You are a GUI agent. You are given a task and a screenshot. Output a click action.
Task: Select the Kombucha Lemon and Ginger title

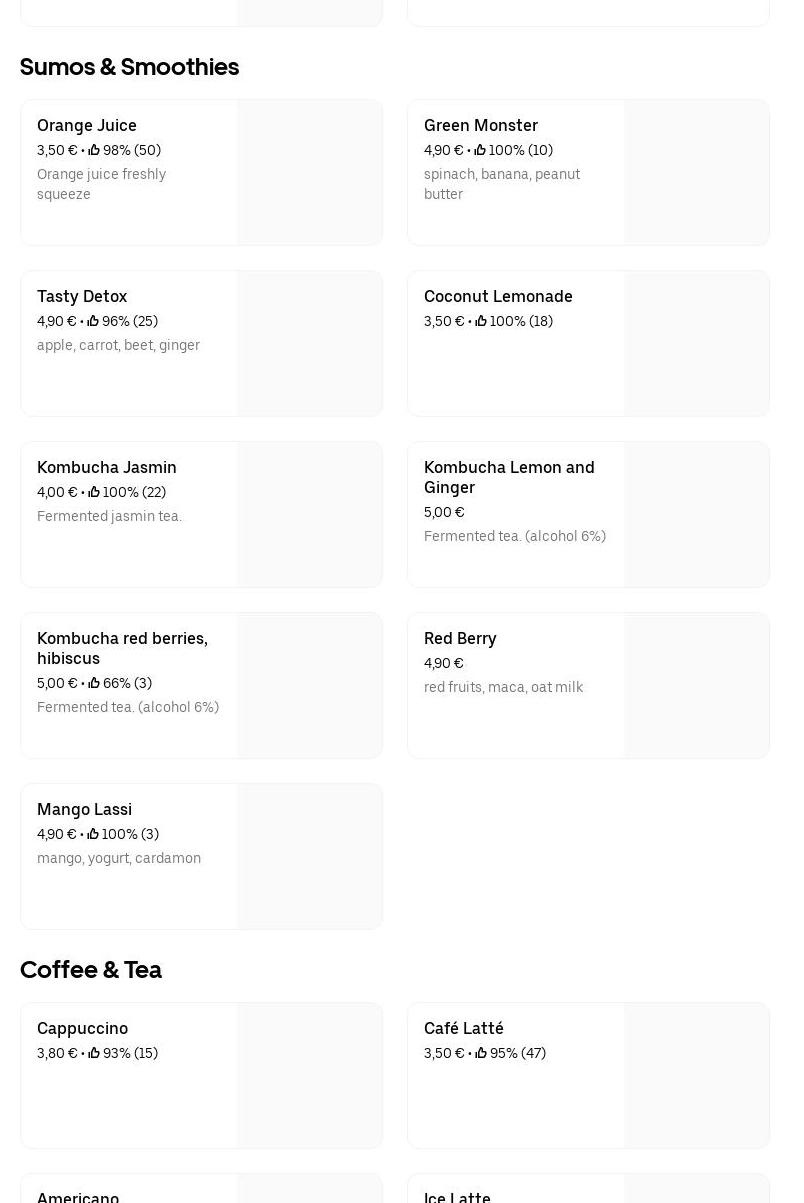(x=509, y=477)
